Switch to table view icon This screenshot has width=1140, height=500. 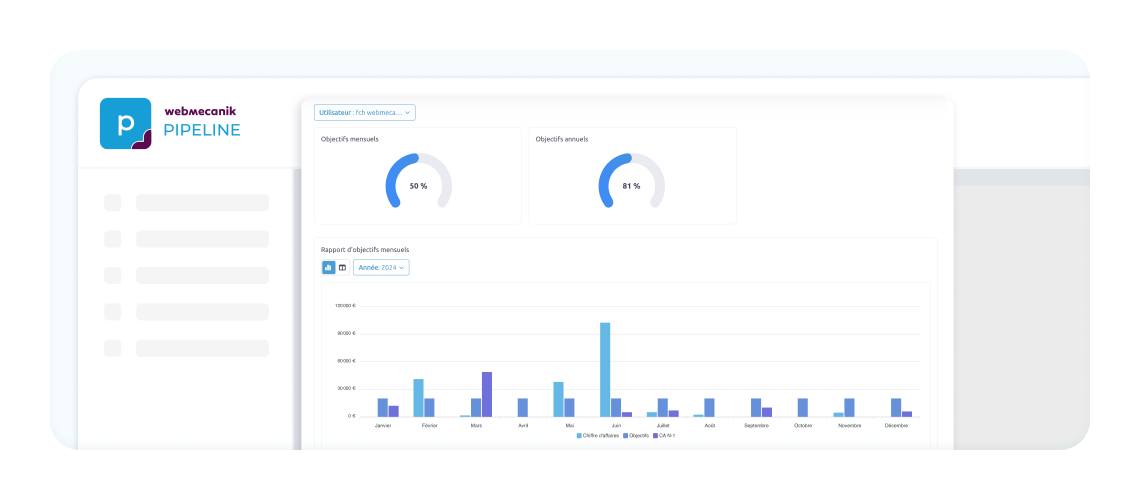pyautogui.click(x=342, y=267)
